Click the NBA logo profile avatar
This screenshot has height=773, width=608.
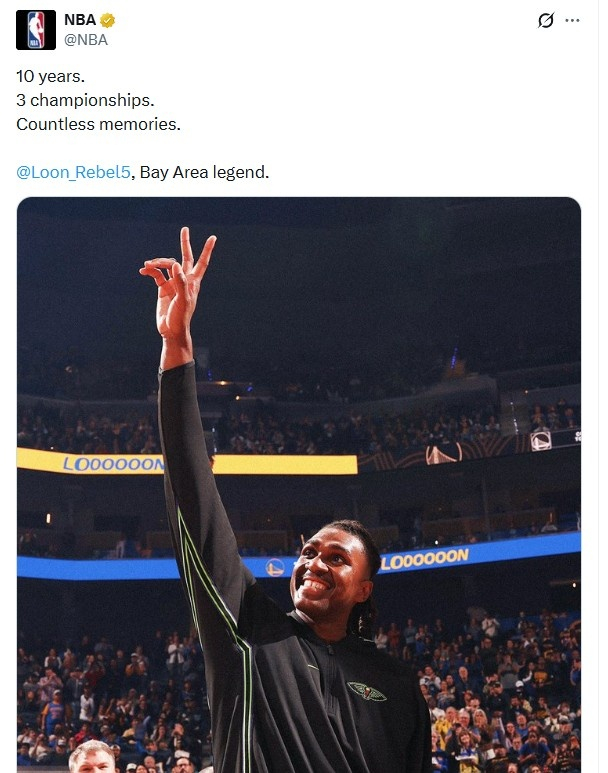(x=35, y=30)
